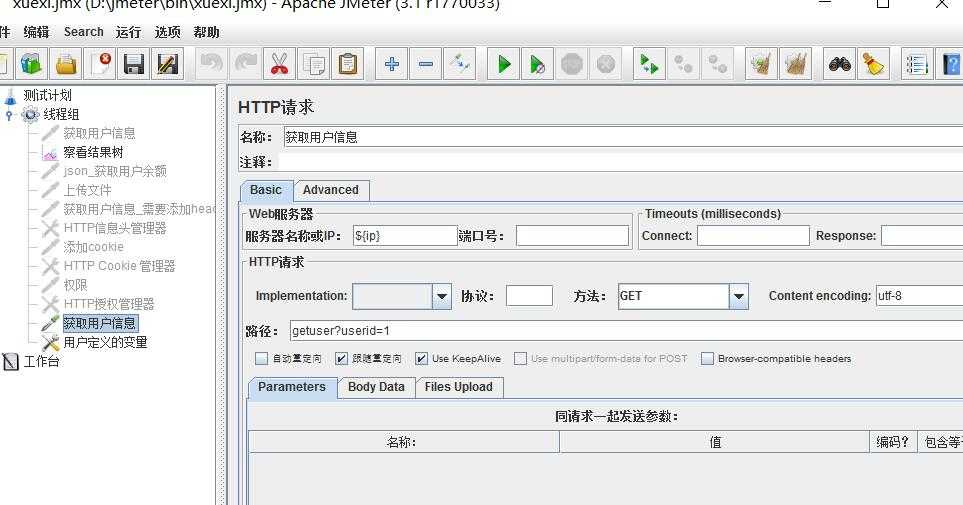The height and width of the screenshot is (505, 963).
Task: Open the 方法 GET dropdown
Action: click(x=738, y=297)
